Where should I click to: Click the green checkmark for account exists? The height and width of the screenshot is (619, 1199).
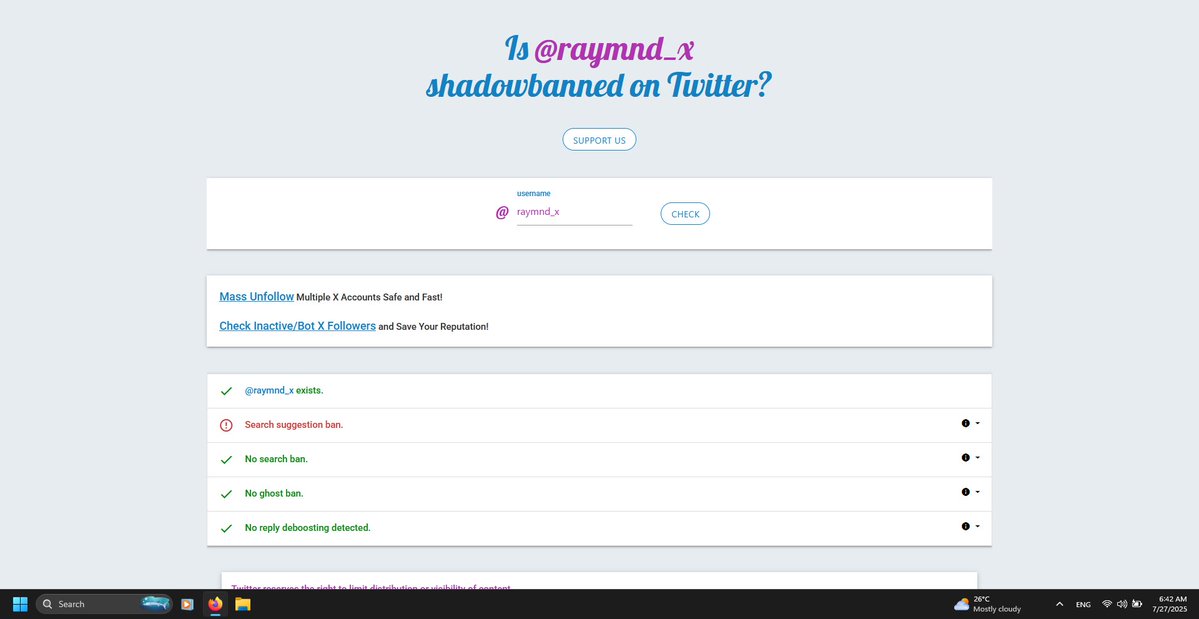[x=226, y=391]
